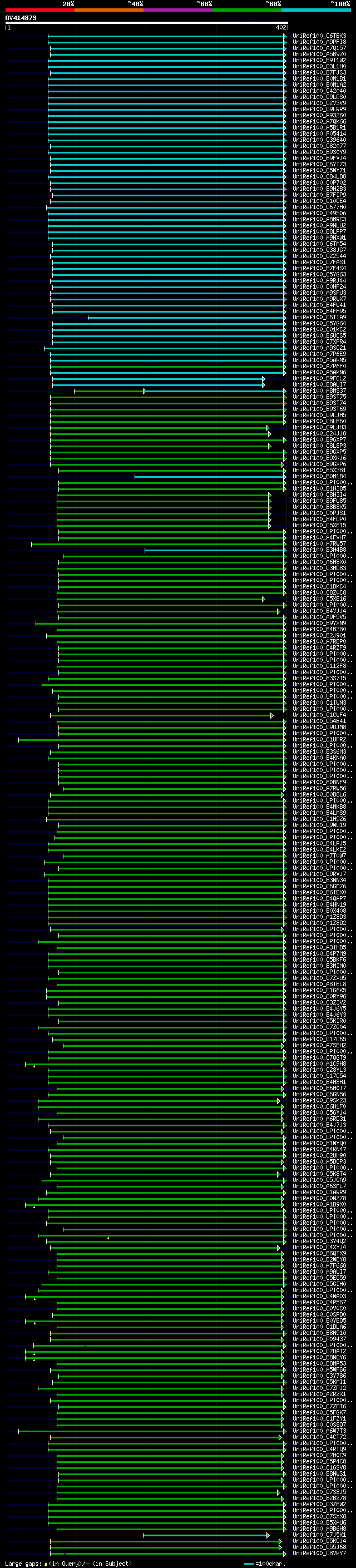Select the UniRef100_P09437 label
Viewport: 356px width, 1568px height.
point(319,1339)
